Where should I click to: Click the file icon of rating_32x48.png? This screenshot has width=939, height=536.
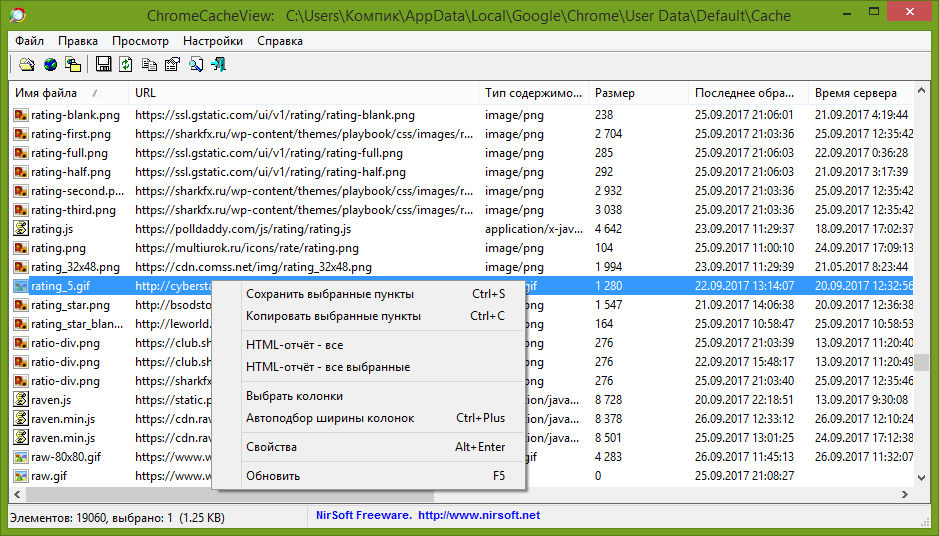[21, 267]
